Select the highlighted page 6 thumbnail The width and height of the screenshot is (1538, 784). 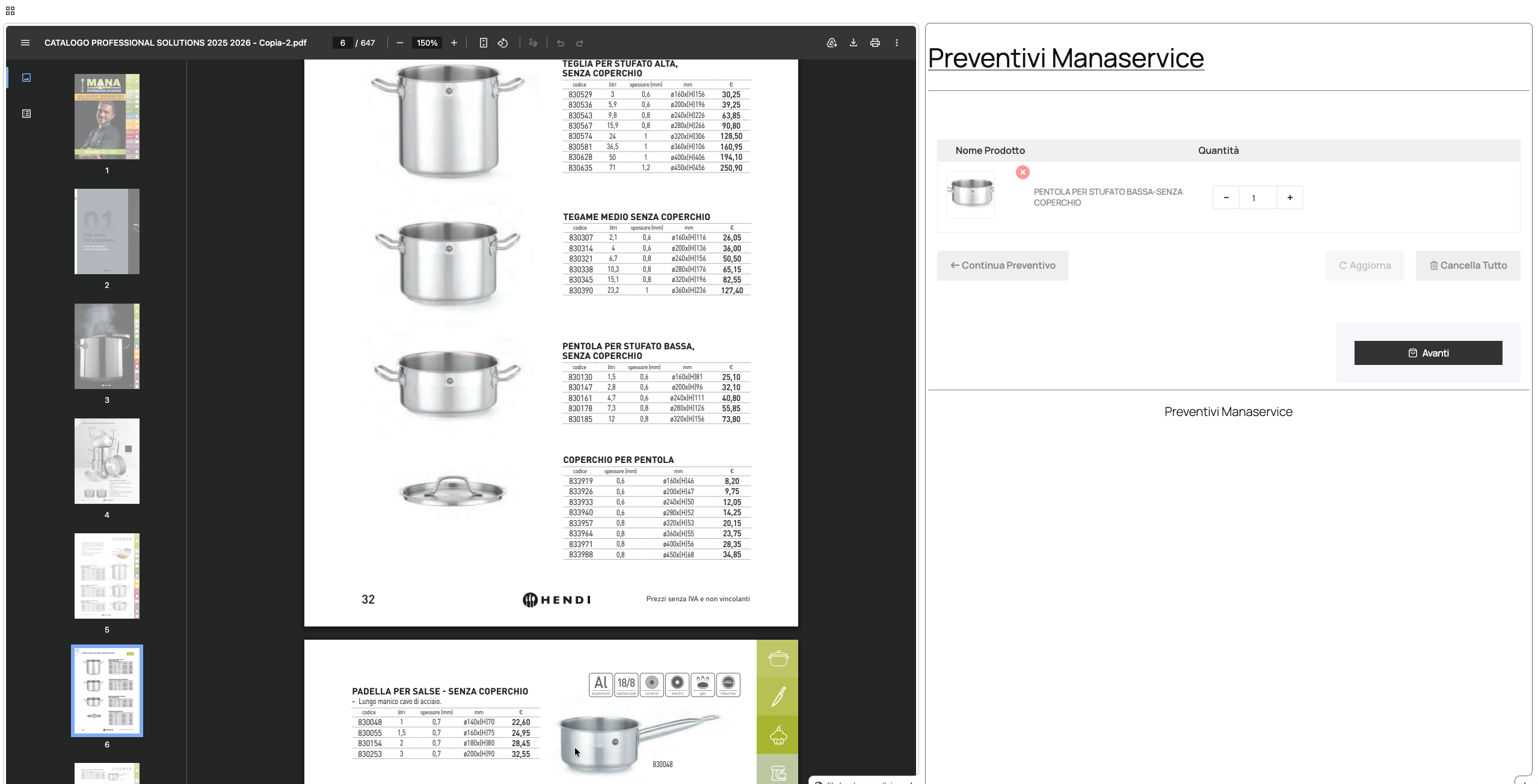107,691
